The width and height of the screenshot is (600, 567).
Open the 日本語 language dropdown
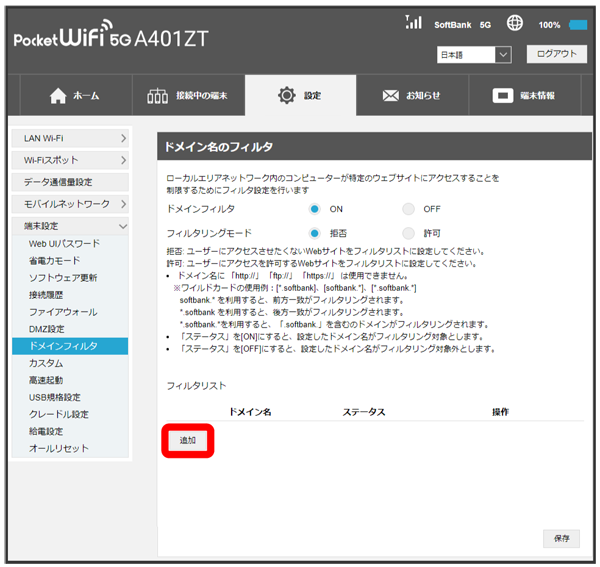point(474,54)
